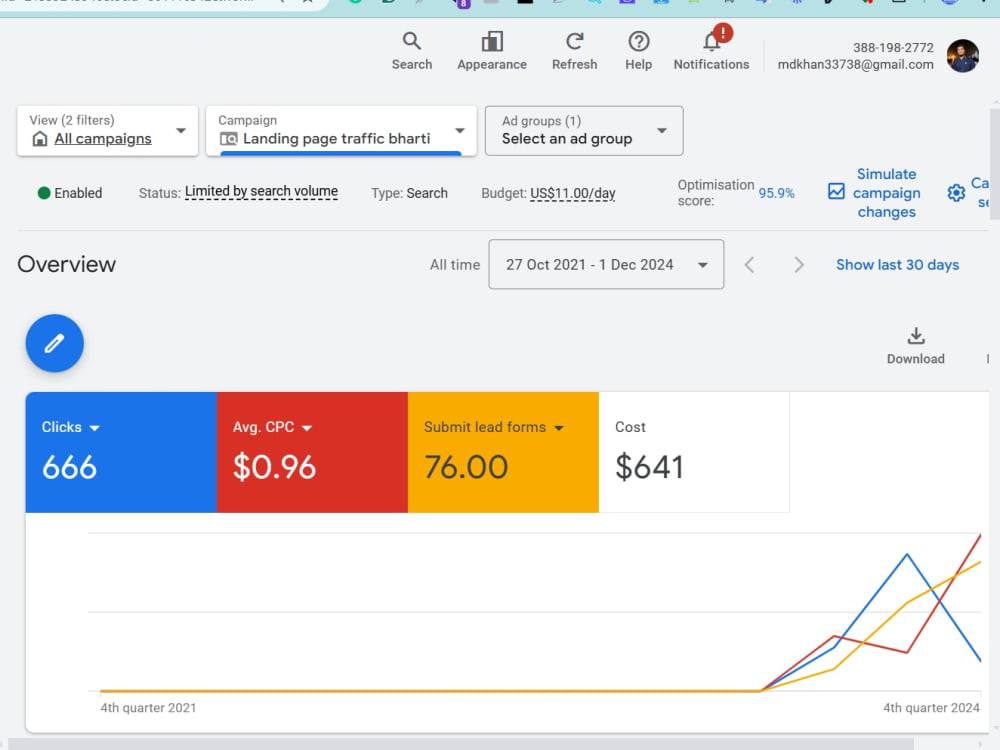Select the Cost metric card

[x=694, y=452]
